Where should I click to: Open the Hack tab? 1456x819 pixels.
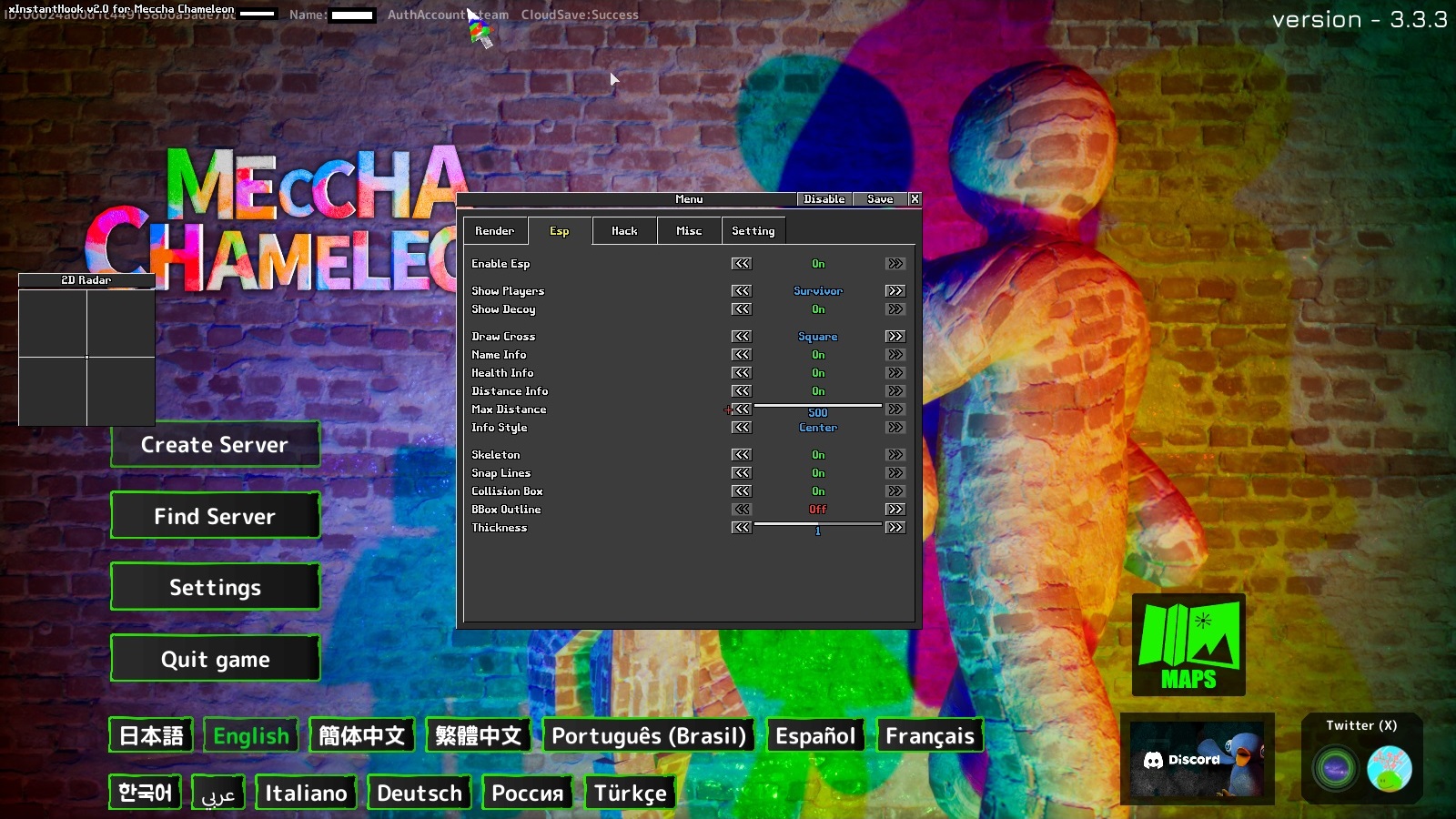tap(624, 231)
